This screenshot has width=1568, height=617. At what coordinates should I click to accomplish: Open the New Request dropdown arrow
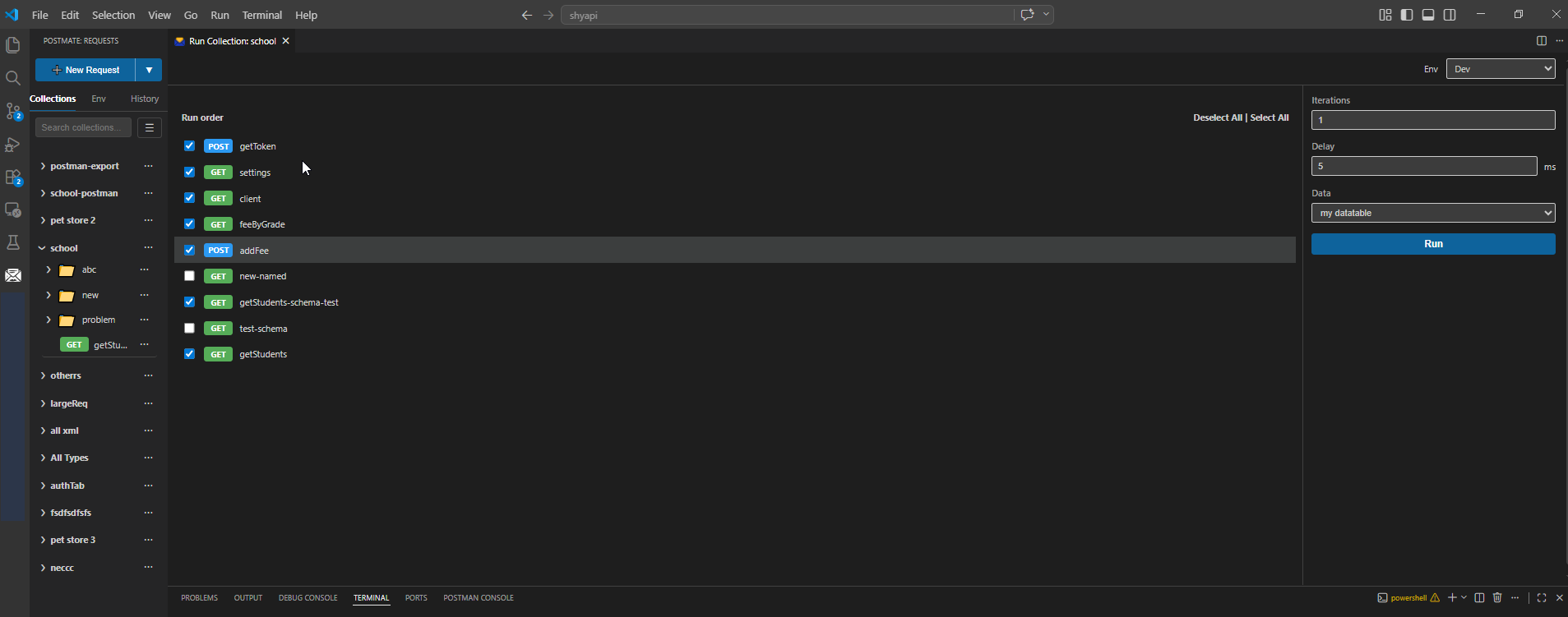coord(149,70)
